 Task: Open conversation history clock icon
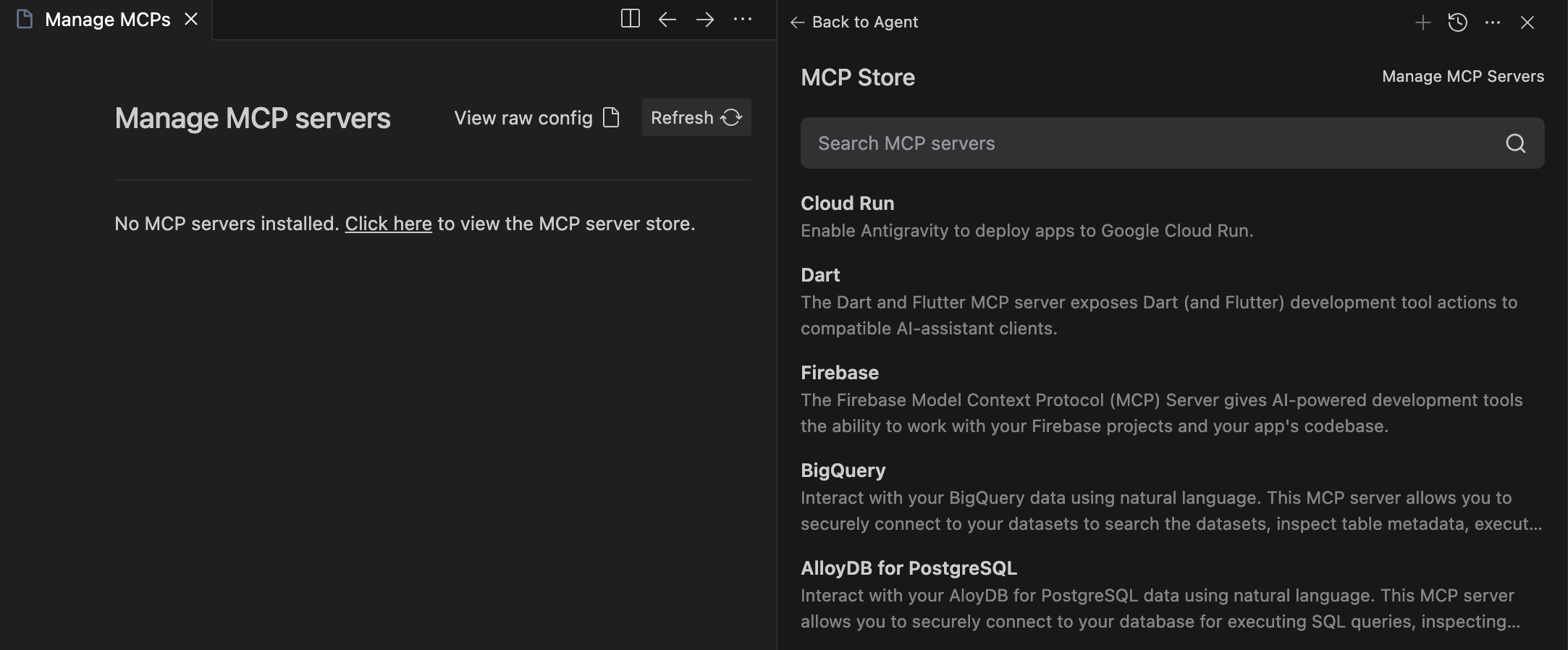coord(1457,22)
